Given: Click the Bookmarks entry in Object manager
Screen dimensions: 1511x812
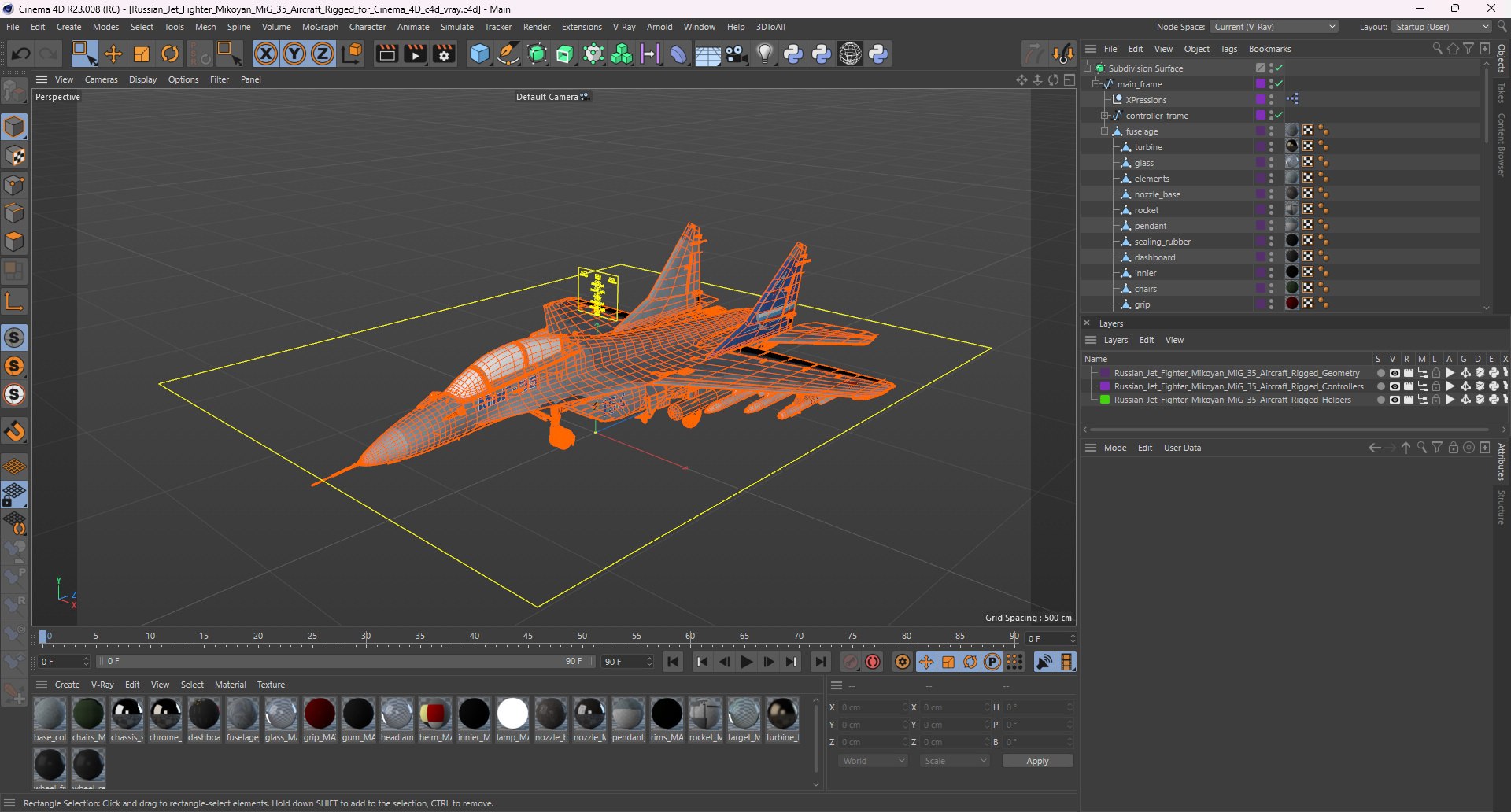Looking at the screenshot, I should tap(1269, 49).
